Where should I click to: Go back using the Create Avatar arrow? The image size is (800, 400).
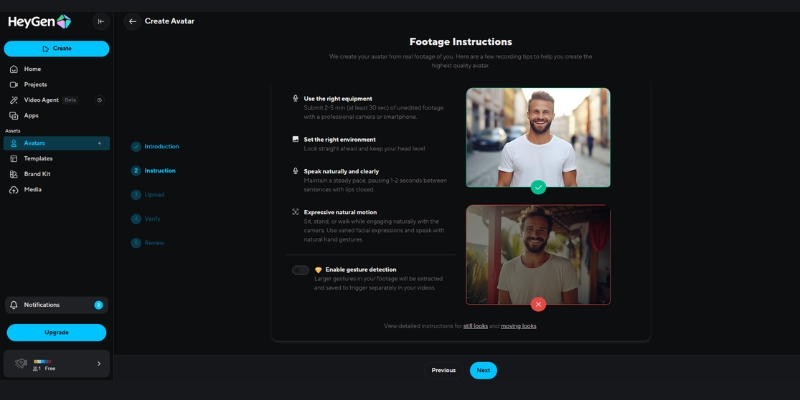pyautogui.click(x=133, y=21)
